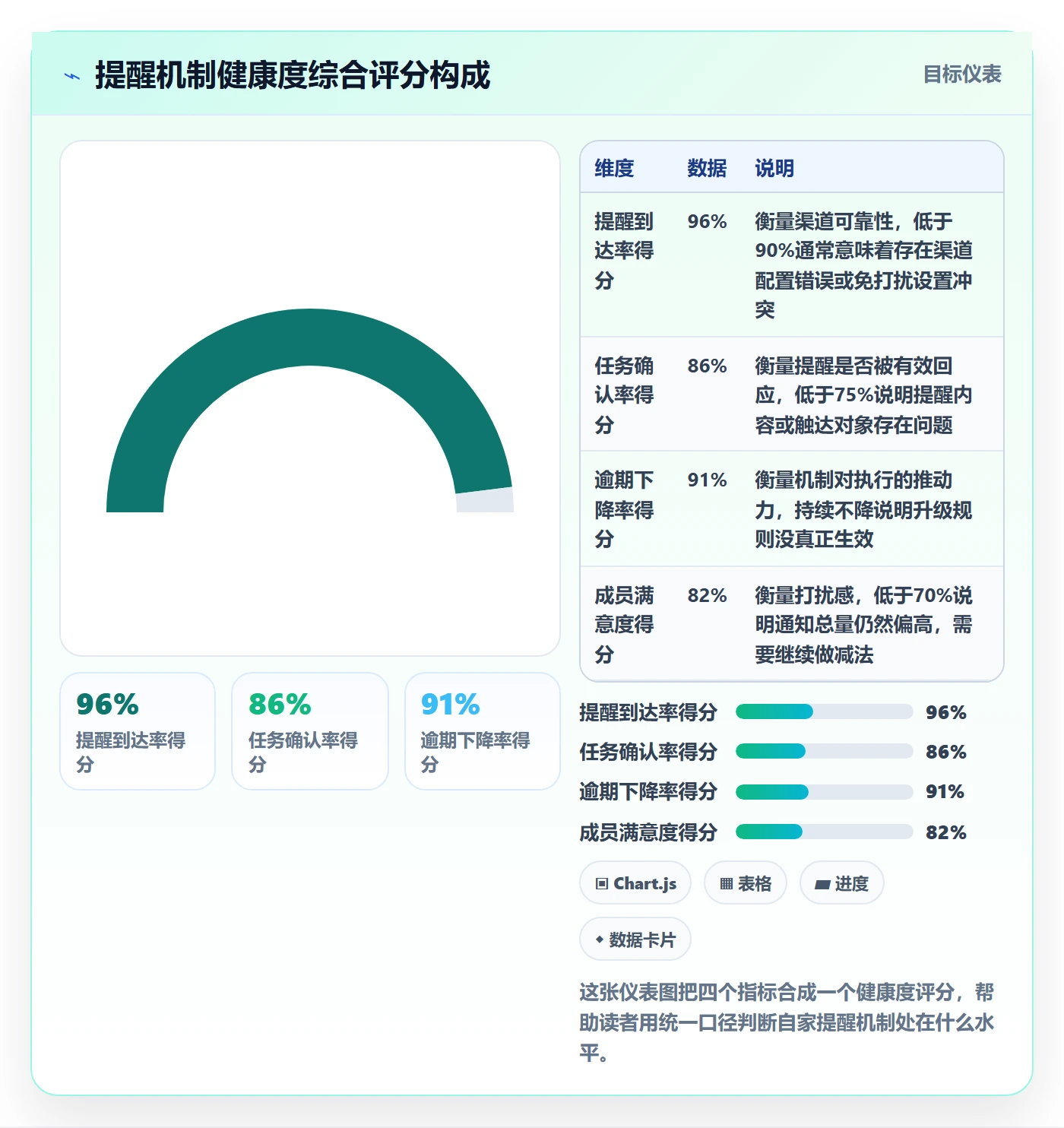Click description starting 衡量机制对执行的推动力
The width and height of the screenshot is (1064, 1128).
pos(864,509)
